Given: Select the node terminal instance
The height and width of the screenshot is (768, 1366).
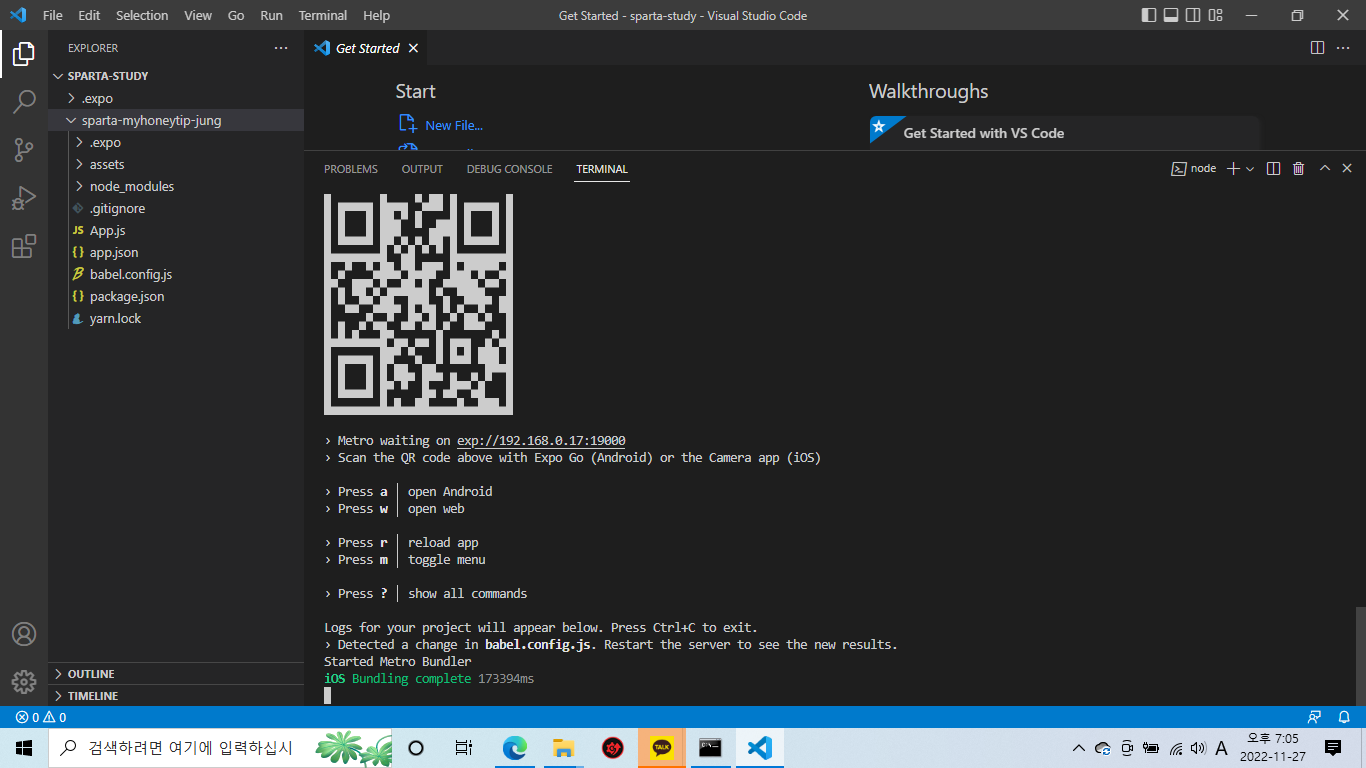Looking at the screenshot, I should [1194, 169].
